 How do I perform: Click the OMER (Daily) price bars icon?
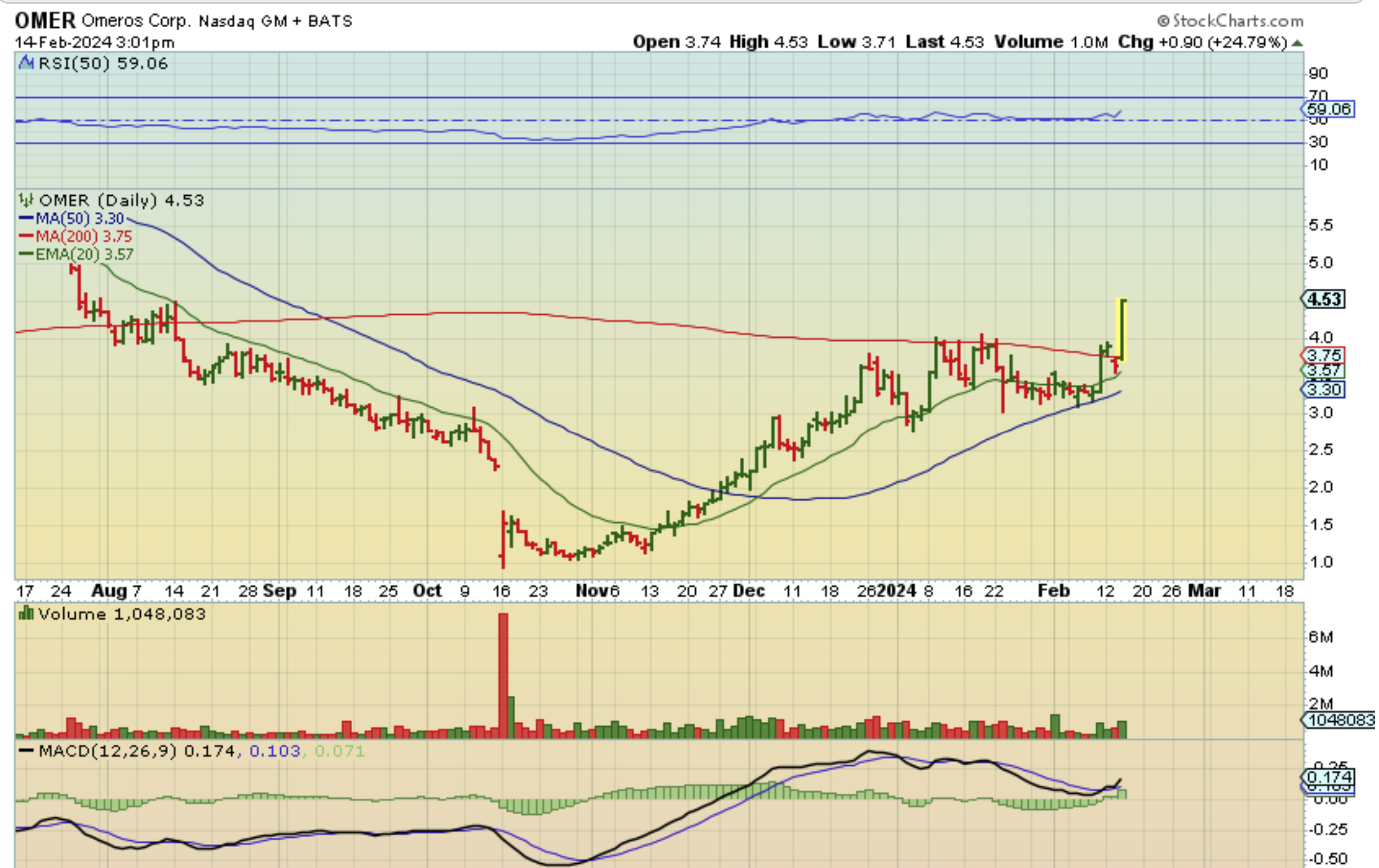point(26,200)
